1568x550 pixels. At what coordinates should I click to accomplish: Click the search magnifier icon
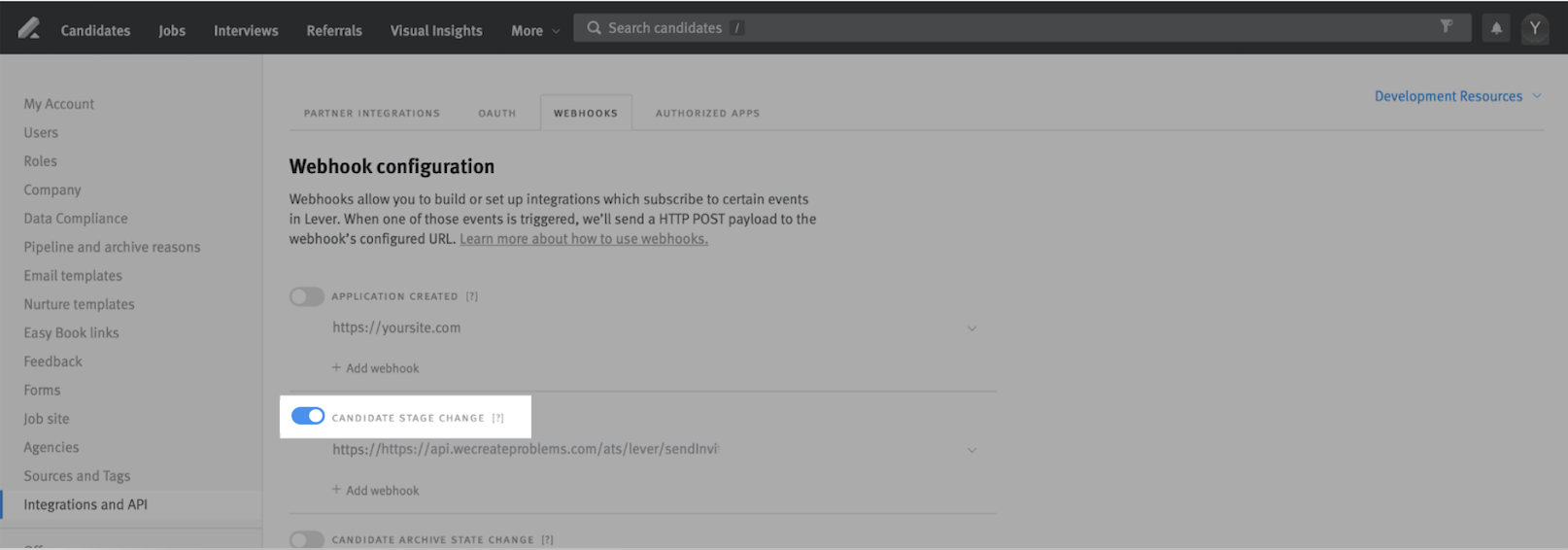(x=594, y=28)
